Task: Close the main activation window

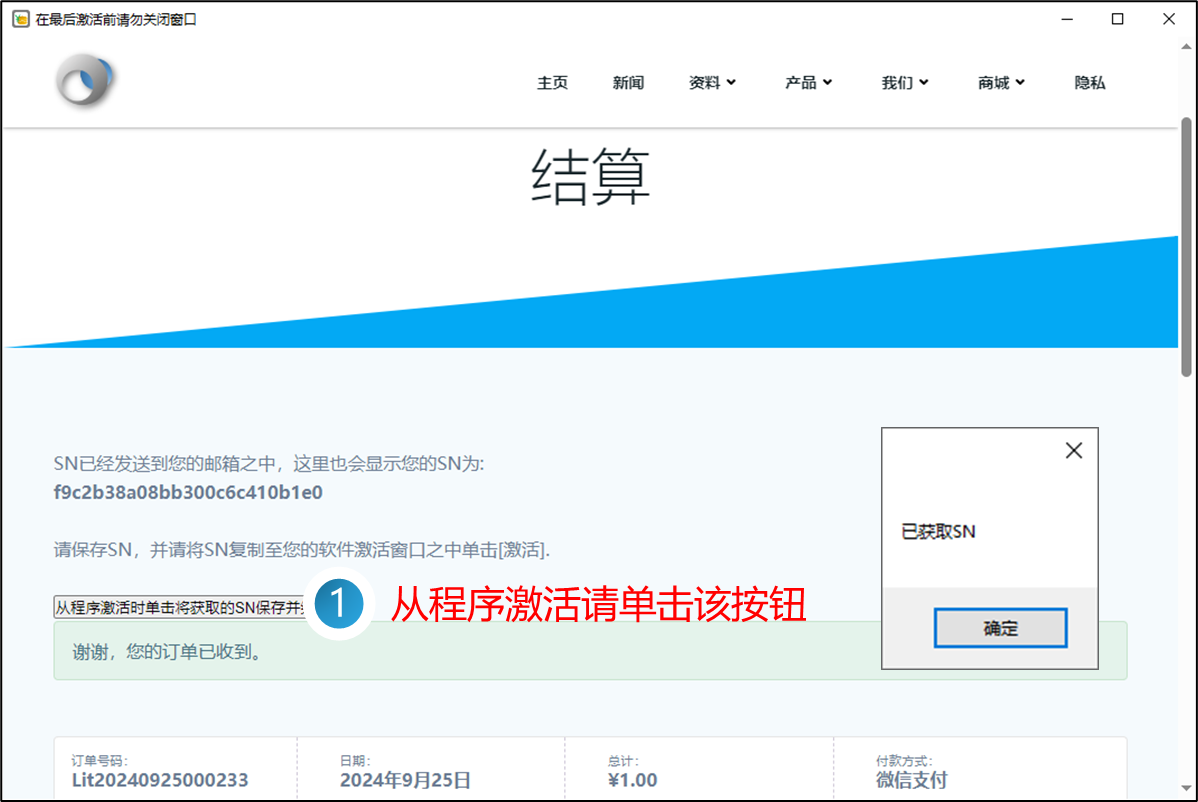Action: pyautogui.click(x=1169, y=19)
